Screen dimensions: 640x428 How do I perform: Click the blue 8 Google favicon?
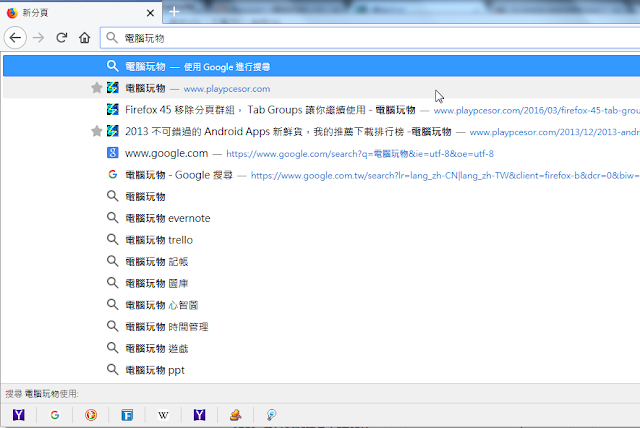click(x=112, y=153)
